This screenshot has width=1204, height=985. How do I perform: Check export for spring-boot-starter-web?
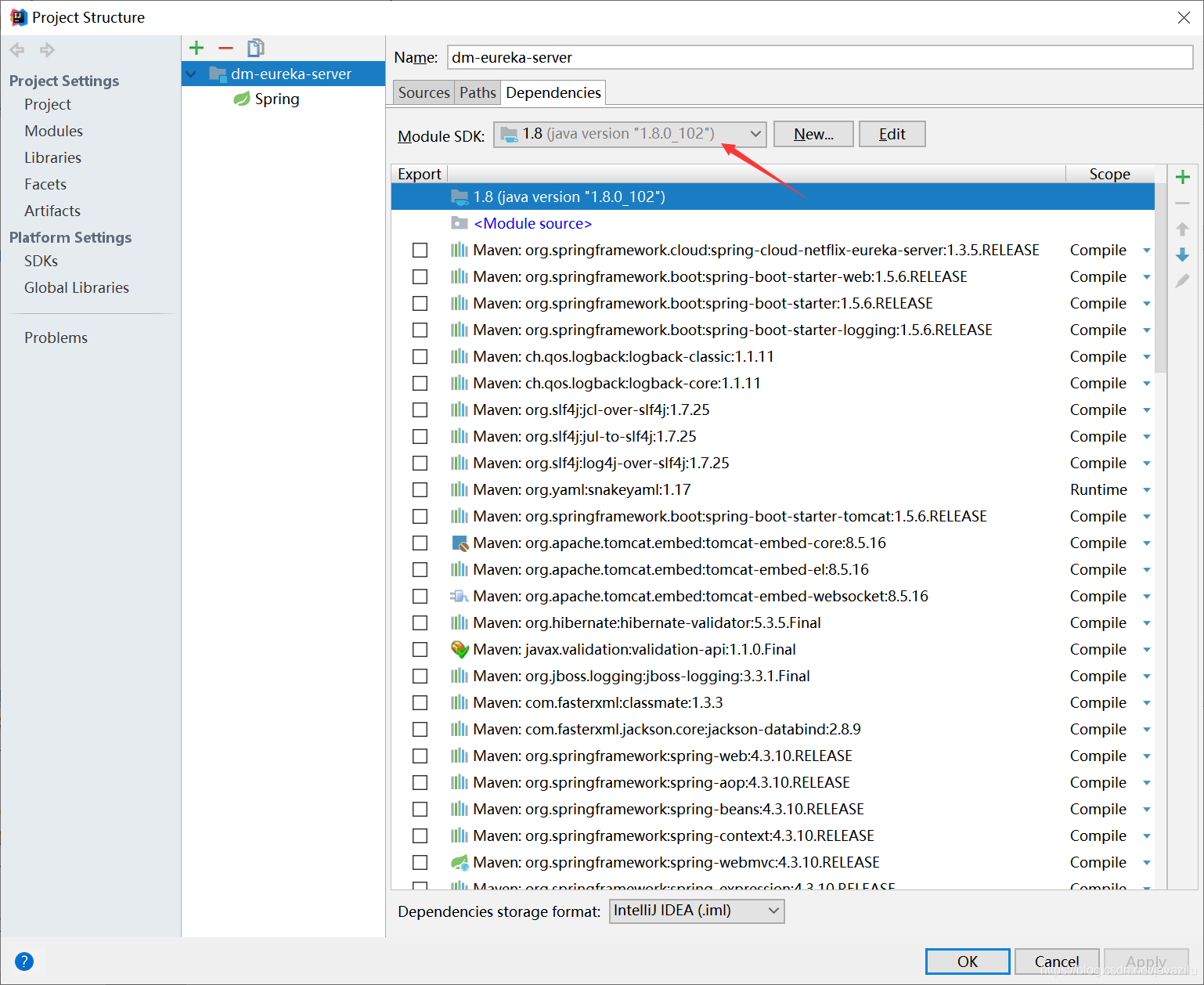pos(420,277)
